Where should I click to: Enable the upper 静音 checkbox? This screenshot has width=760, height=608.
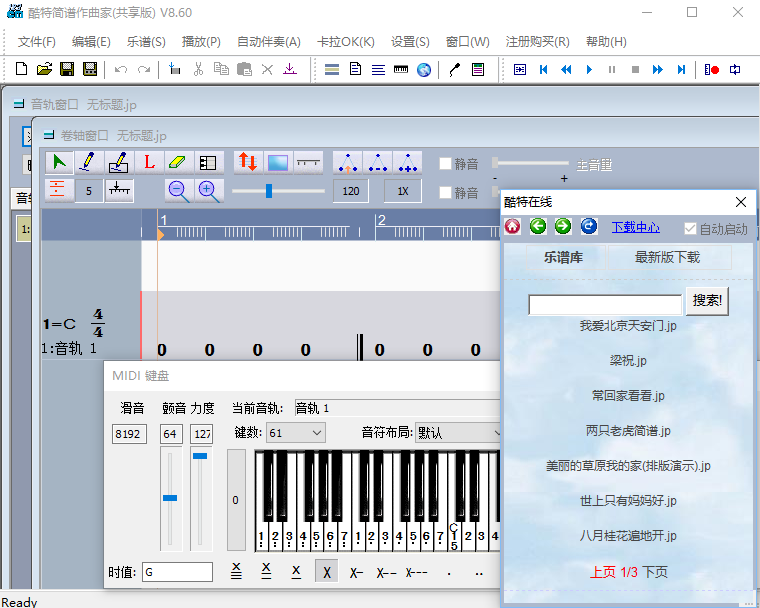446,164
